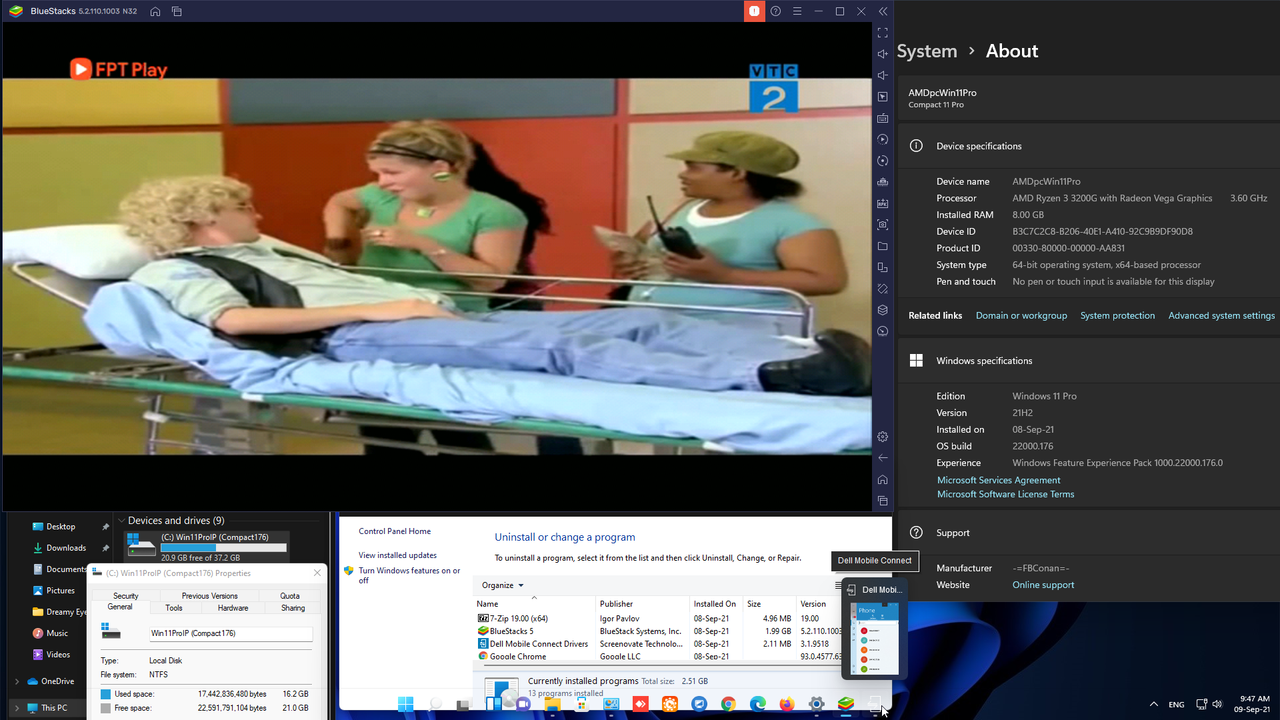Screen dimensions: 1280x720
Task: Click the BlueStacks Android back arrow
Action: [x=882, y=458]
